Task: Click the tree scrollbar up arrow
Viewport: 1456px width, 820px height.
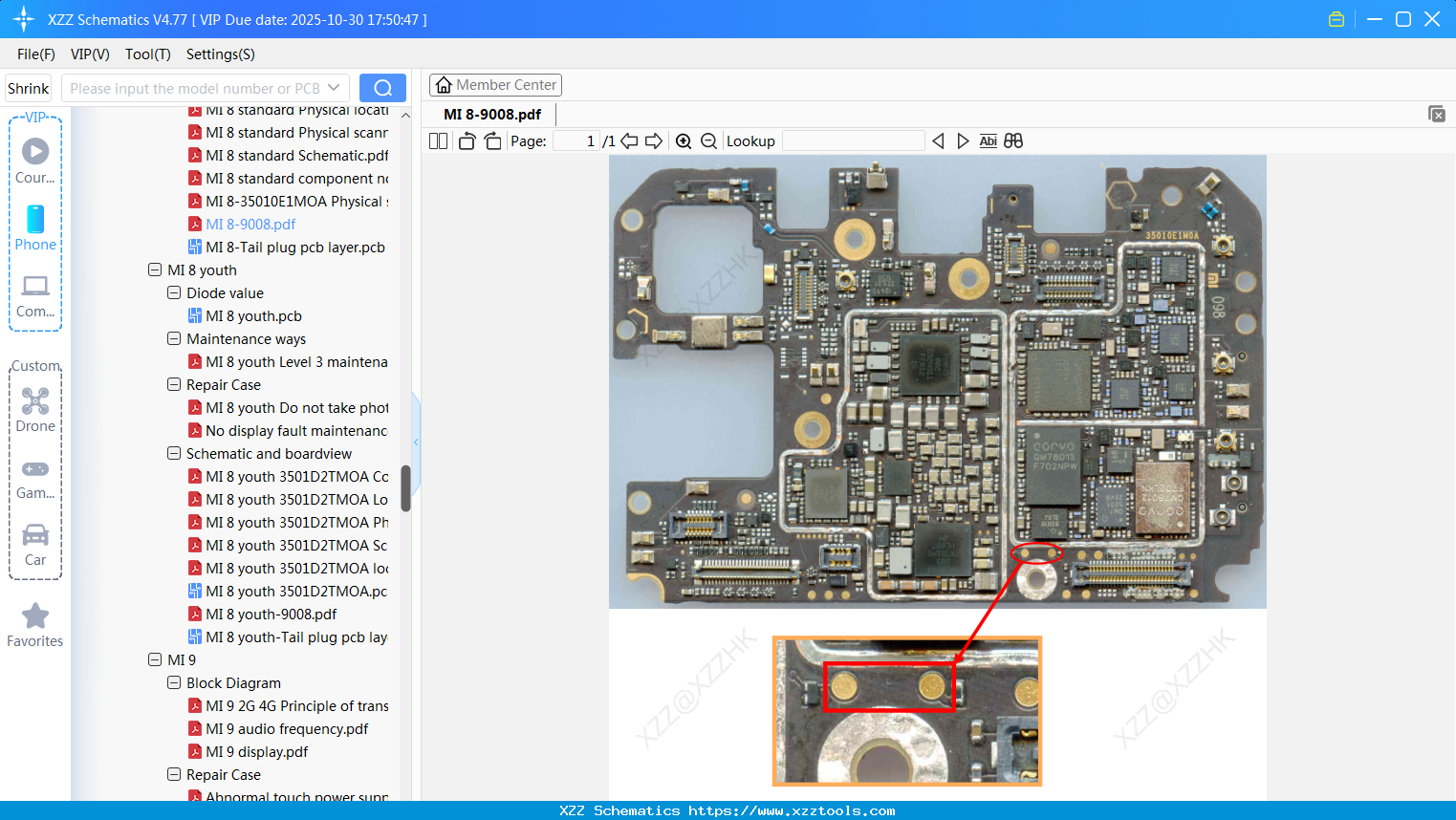Action: 405,115
